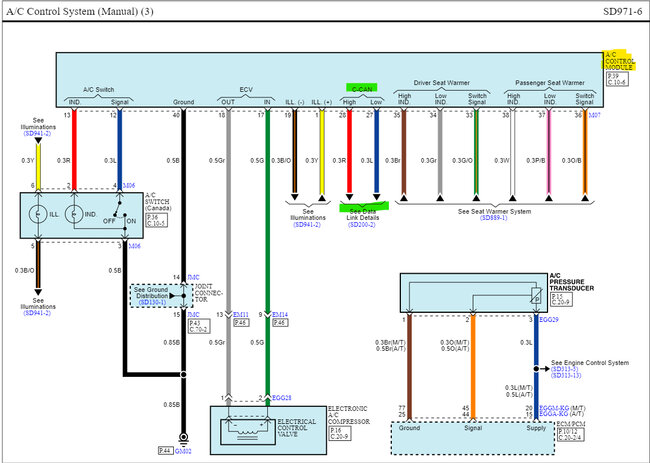Open the SD313-3 engine control system link
650x463 pixels.
(565, 369)
